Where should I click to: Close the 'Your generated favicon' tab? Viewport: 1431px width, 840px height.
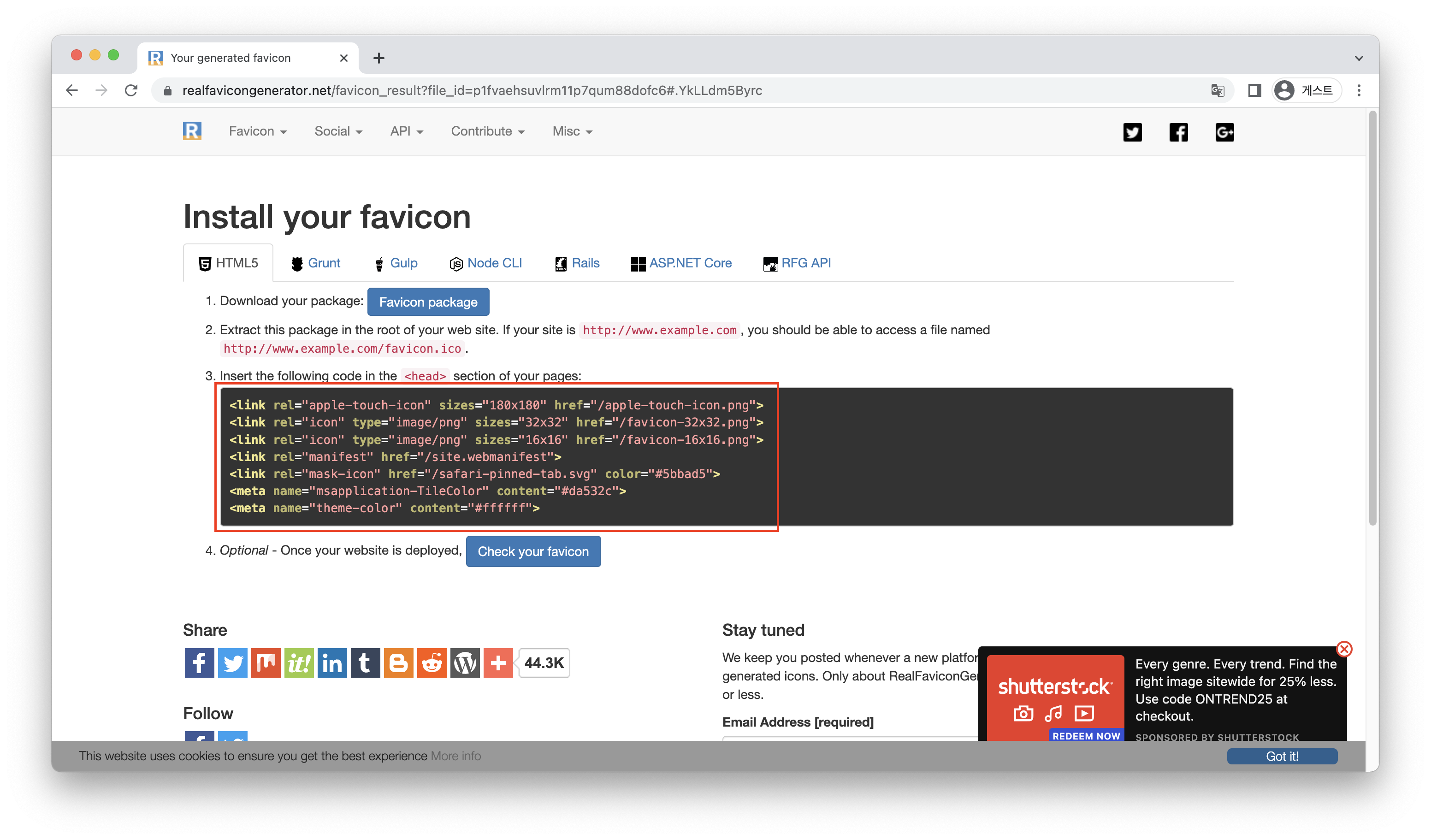click(343, 58)
